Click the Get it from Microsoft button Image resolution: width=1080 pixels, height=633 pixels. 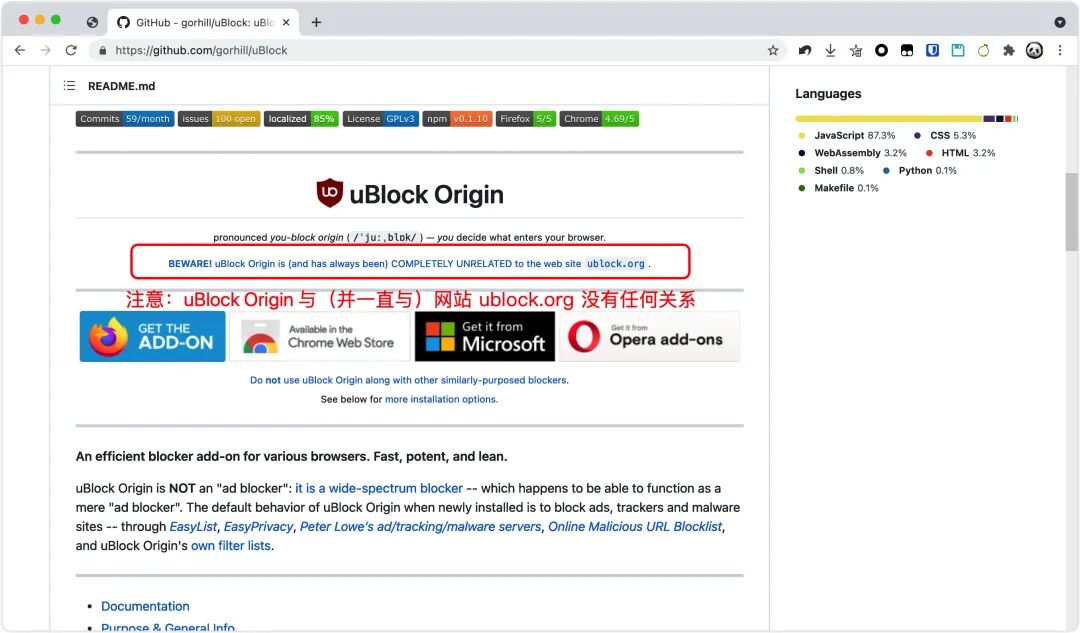[x=485, y=336]
